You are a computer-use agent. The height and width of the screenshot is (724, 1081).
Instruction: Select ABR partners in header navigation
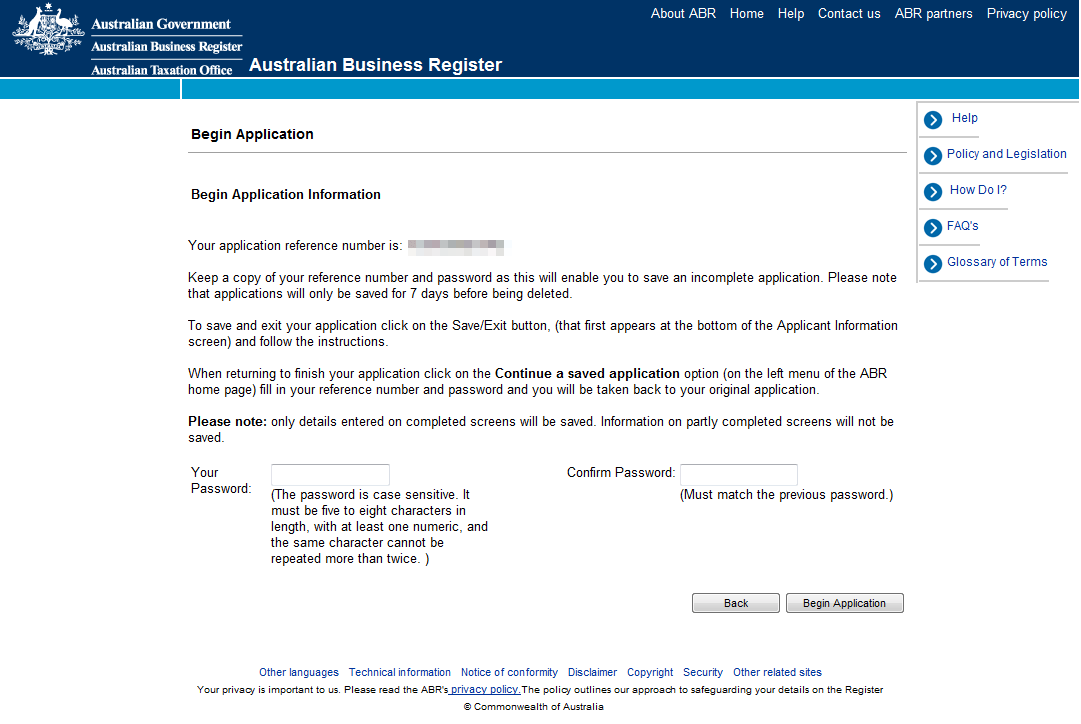[x=933, y=14]
